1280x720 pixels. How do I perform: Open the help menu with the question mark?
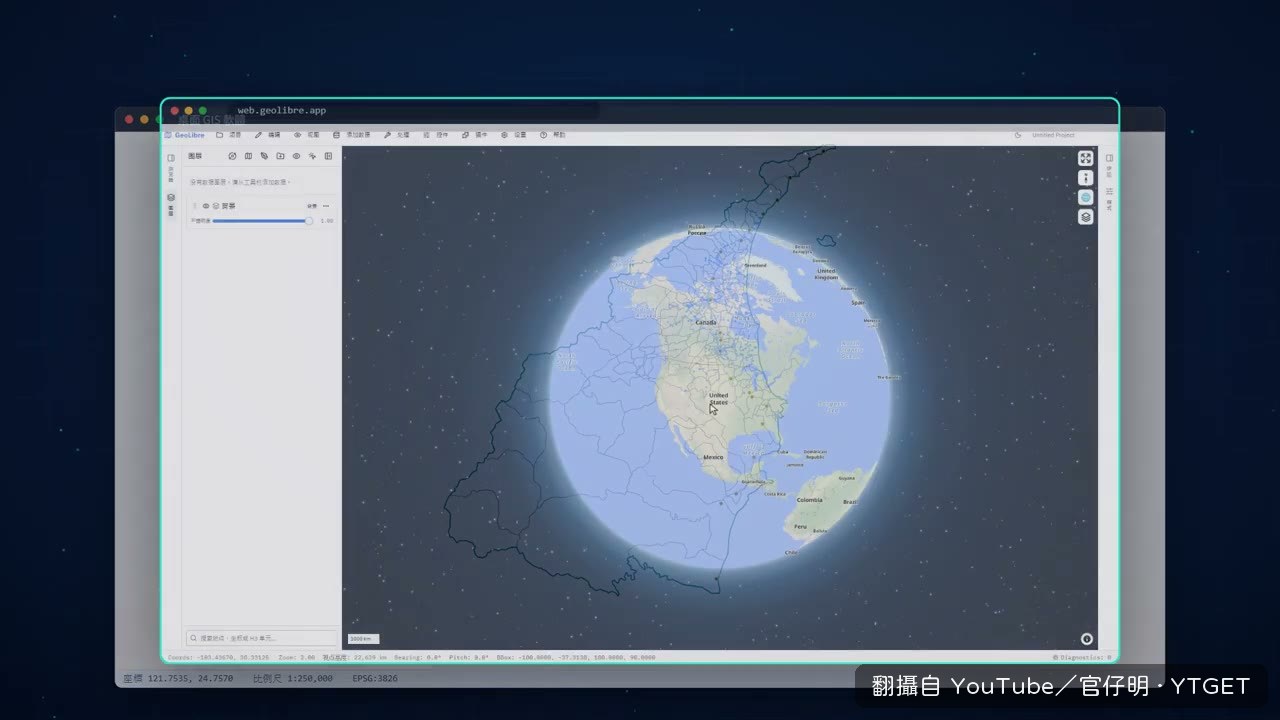(552, 135)
